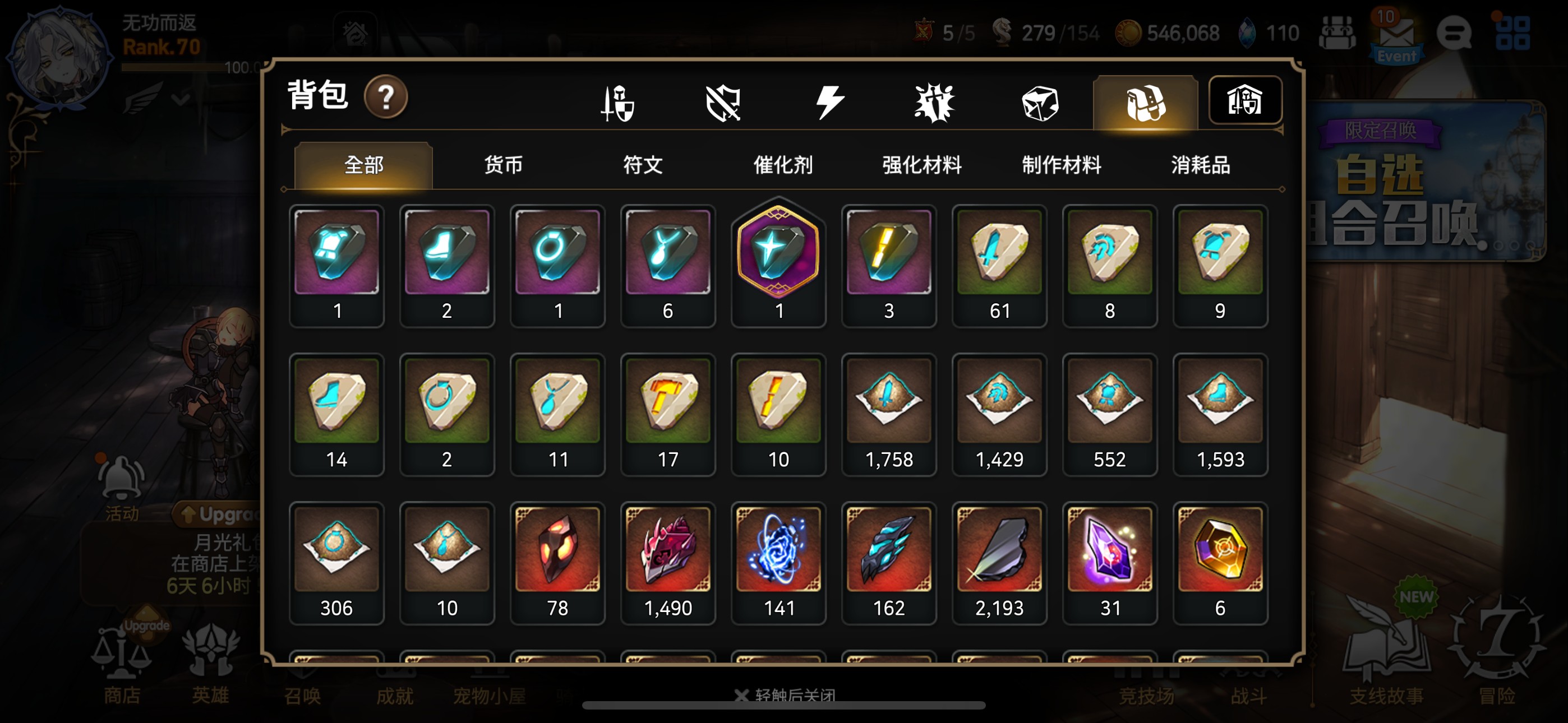Switch to the 消耗品 tab
This screenshot has width=1568, height=723.
[1201, 165]
